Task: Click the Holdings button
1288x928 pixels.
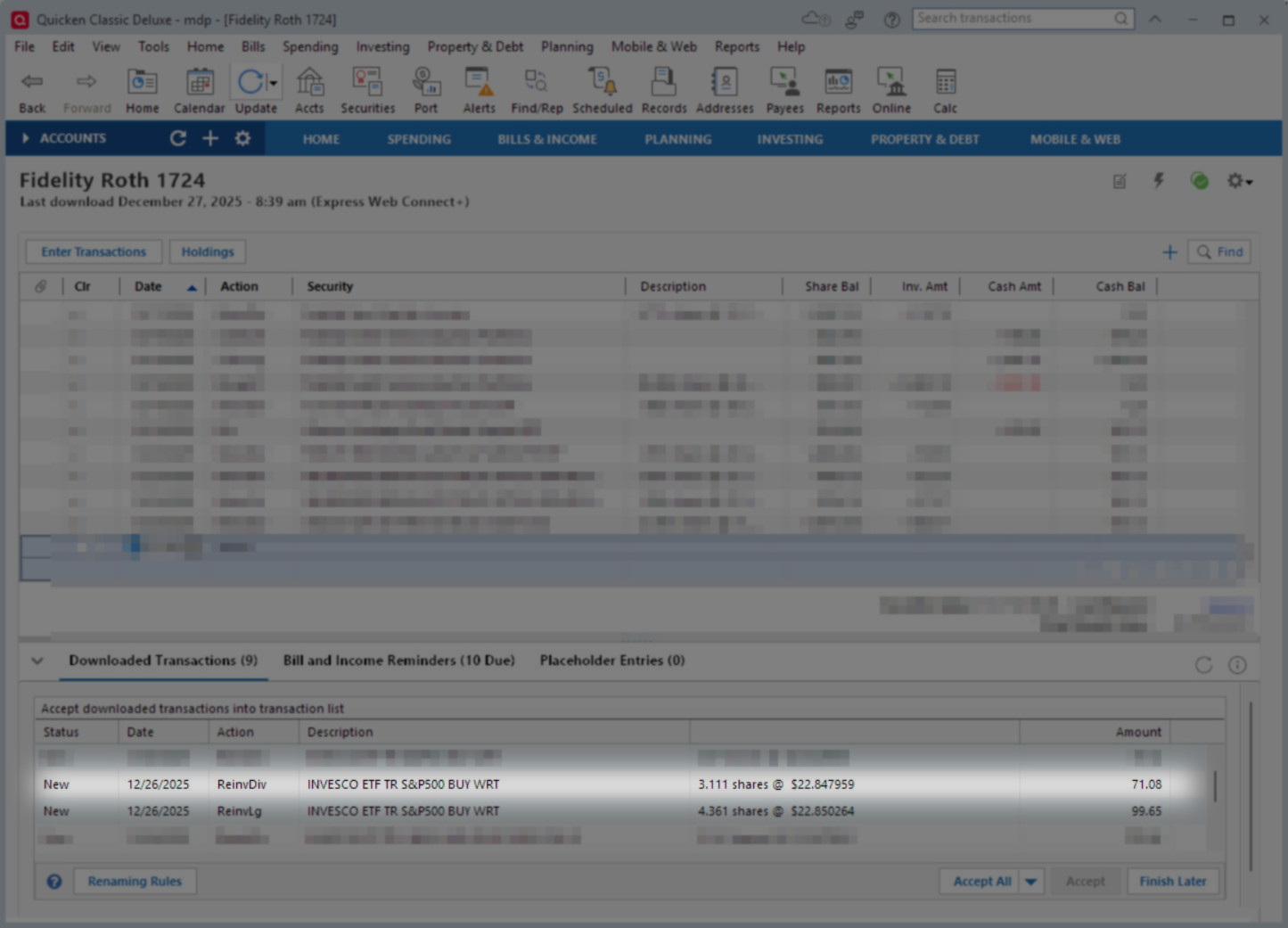Action: (208, 252)
